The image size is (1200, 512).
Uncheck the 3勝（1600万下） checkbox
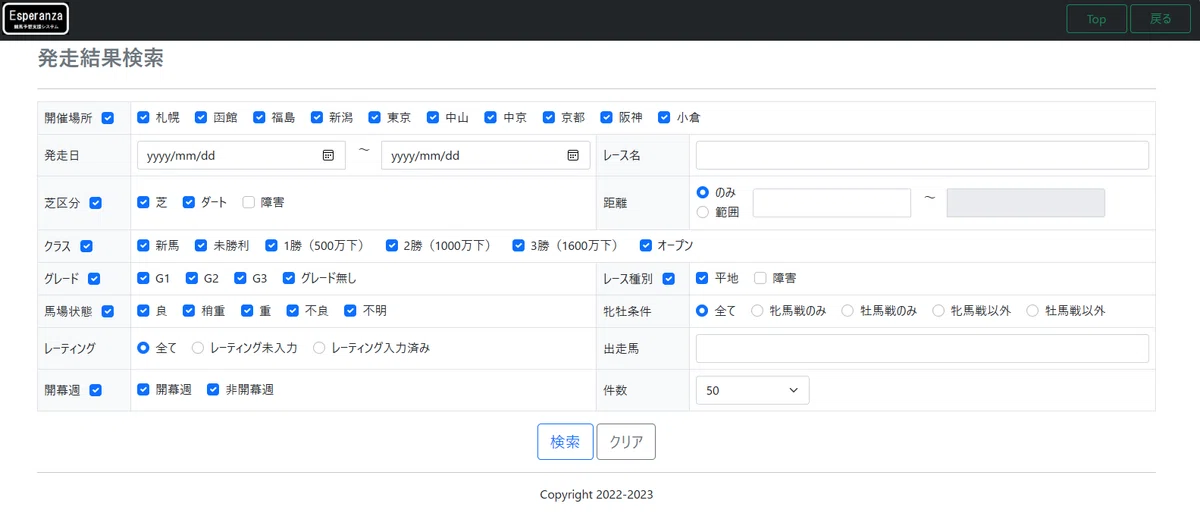(518, 245)
